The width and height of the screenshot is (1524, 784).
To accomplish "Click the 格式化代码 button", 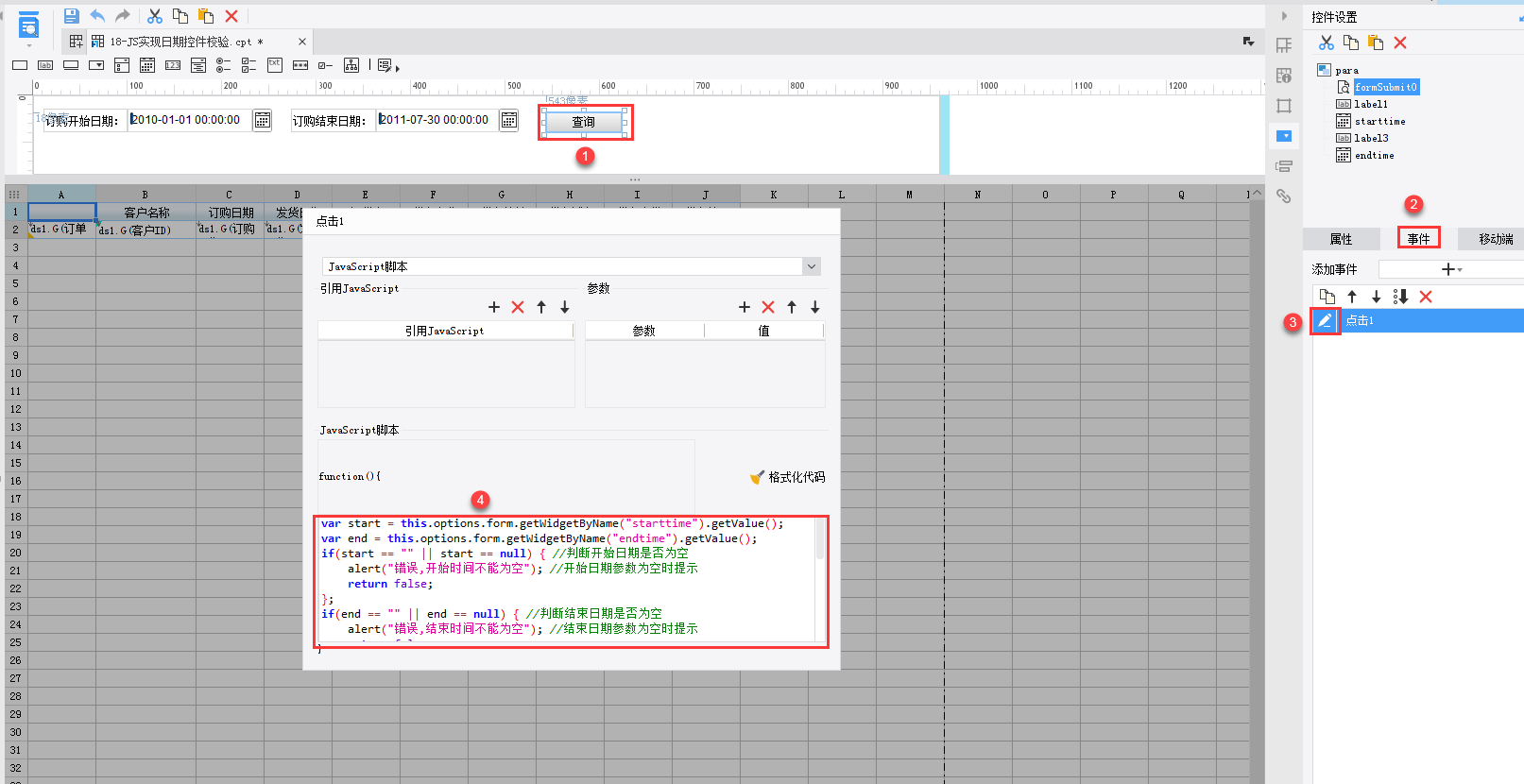I will [787, 477].
